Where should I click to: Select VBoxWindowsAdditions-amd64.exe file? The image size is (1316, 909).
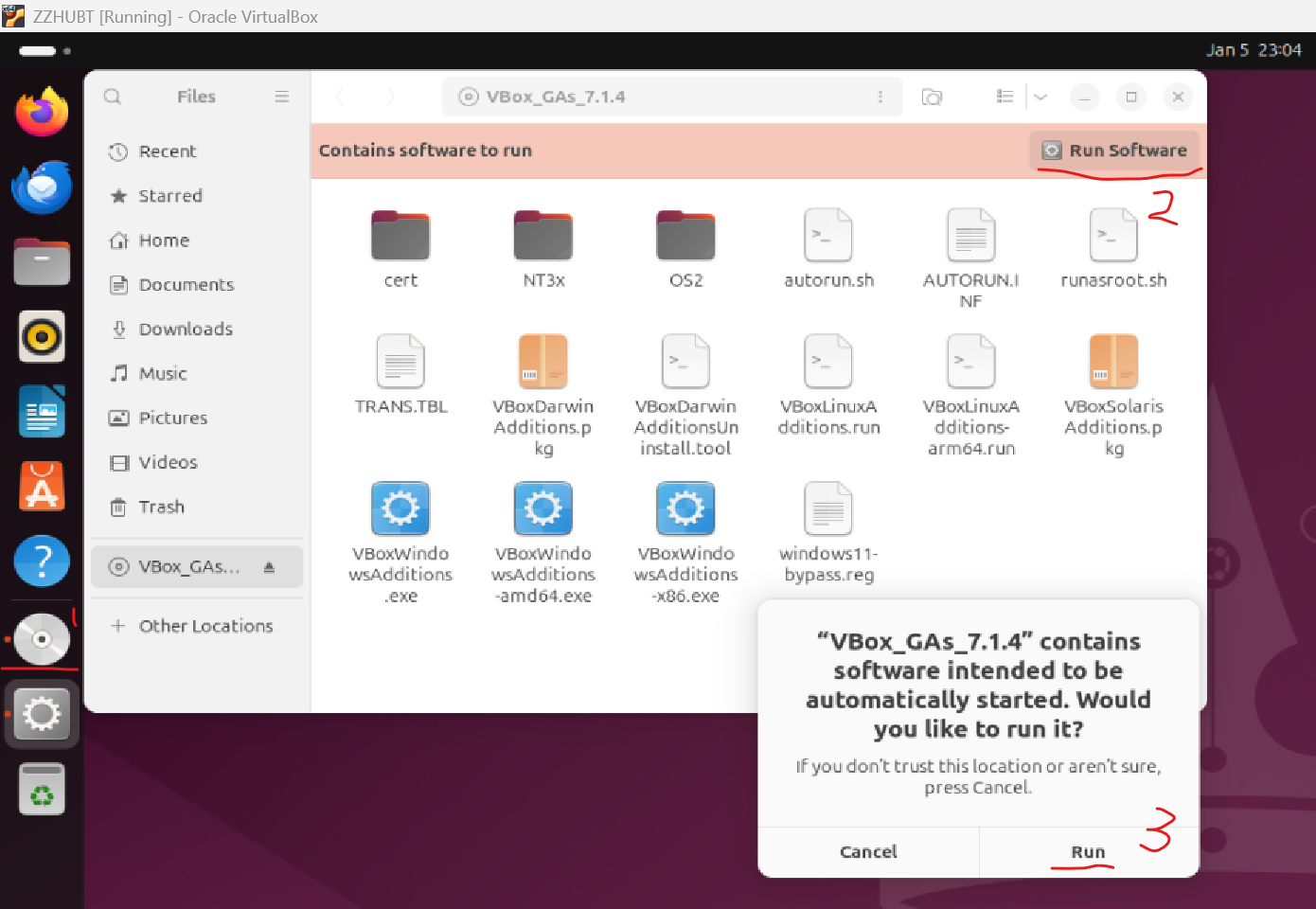coord(543,544)
